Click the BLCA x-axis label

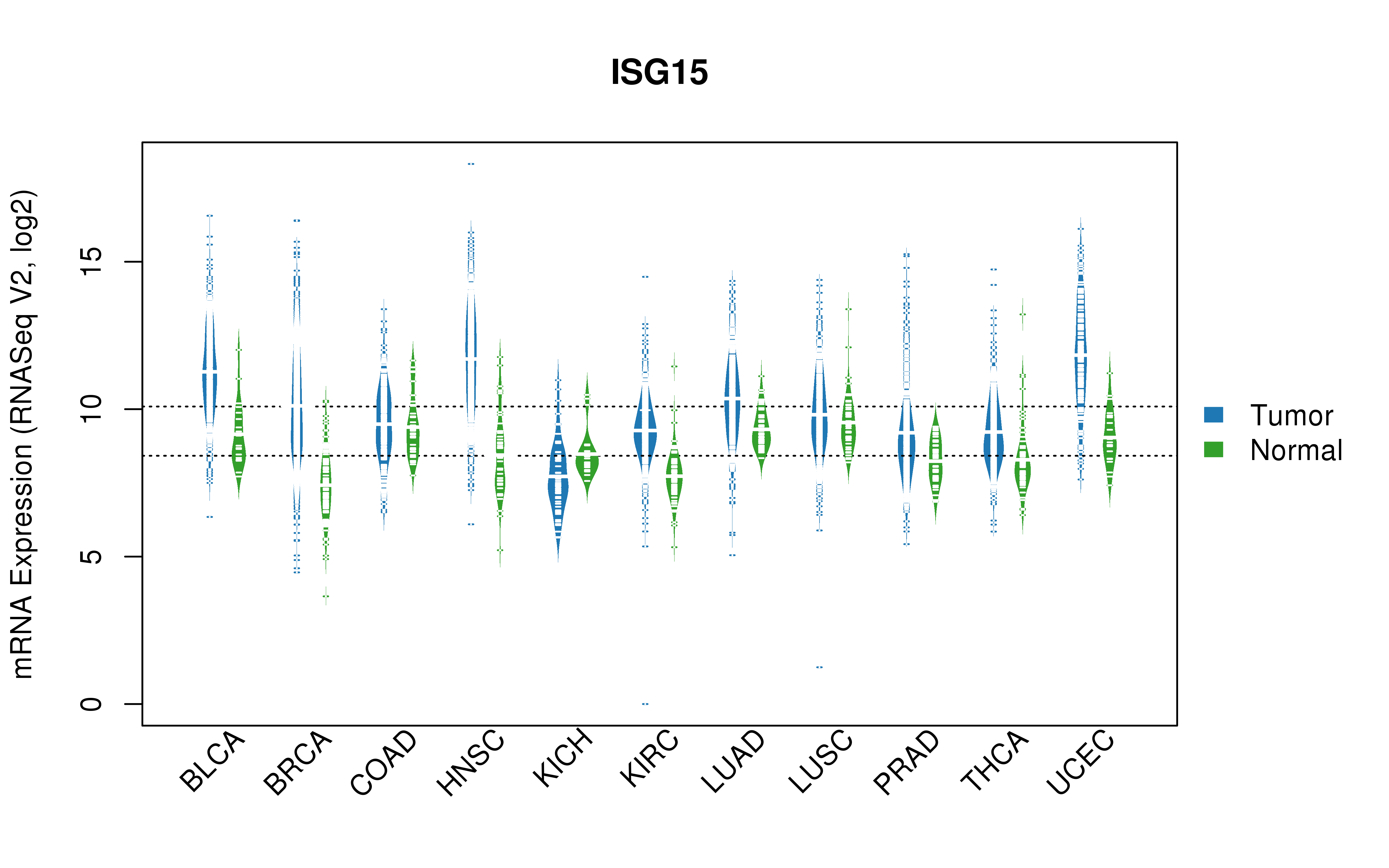coord(212,761)
